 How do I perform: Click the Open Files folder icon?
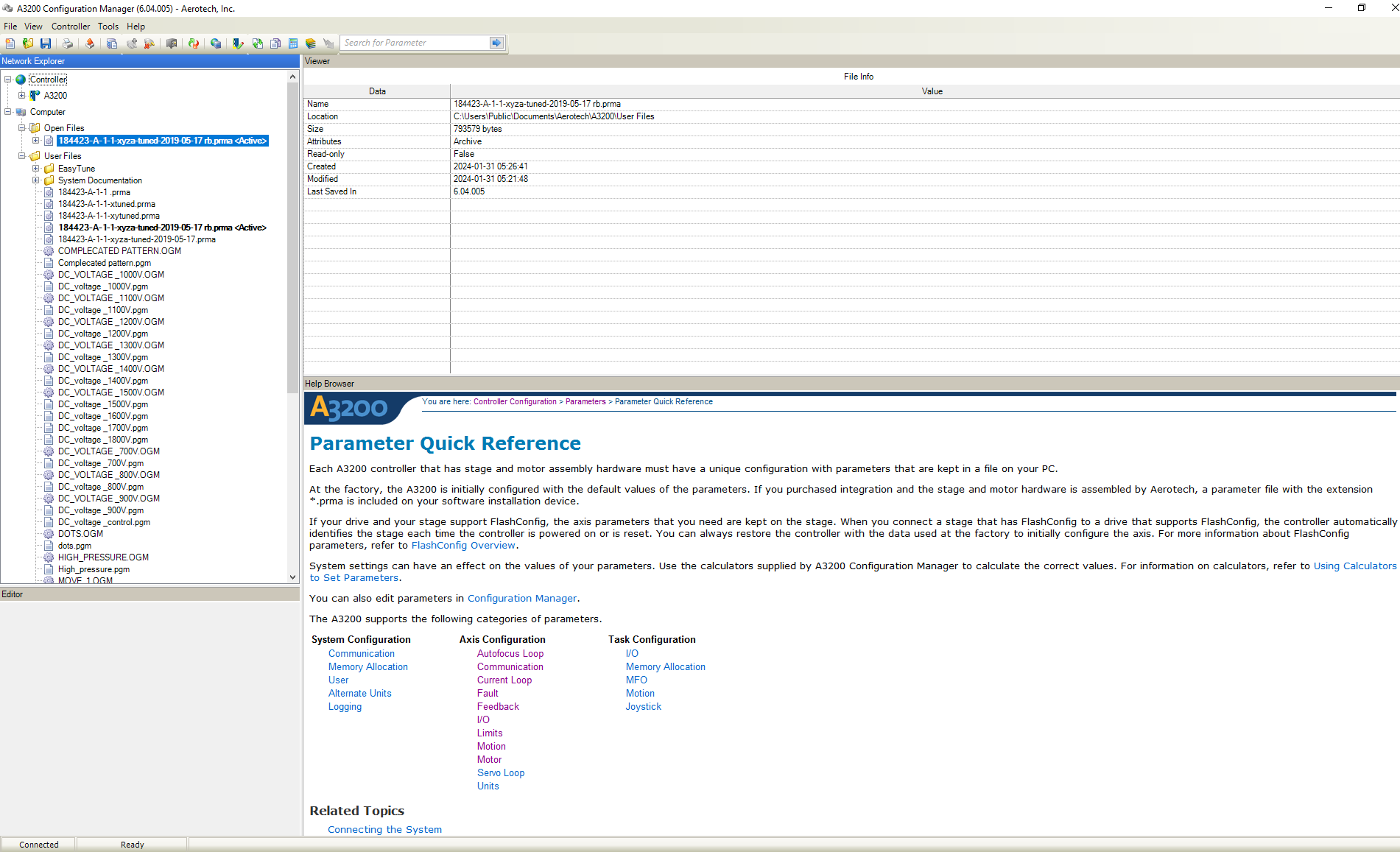[x=35, y=128]
